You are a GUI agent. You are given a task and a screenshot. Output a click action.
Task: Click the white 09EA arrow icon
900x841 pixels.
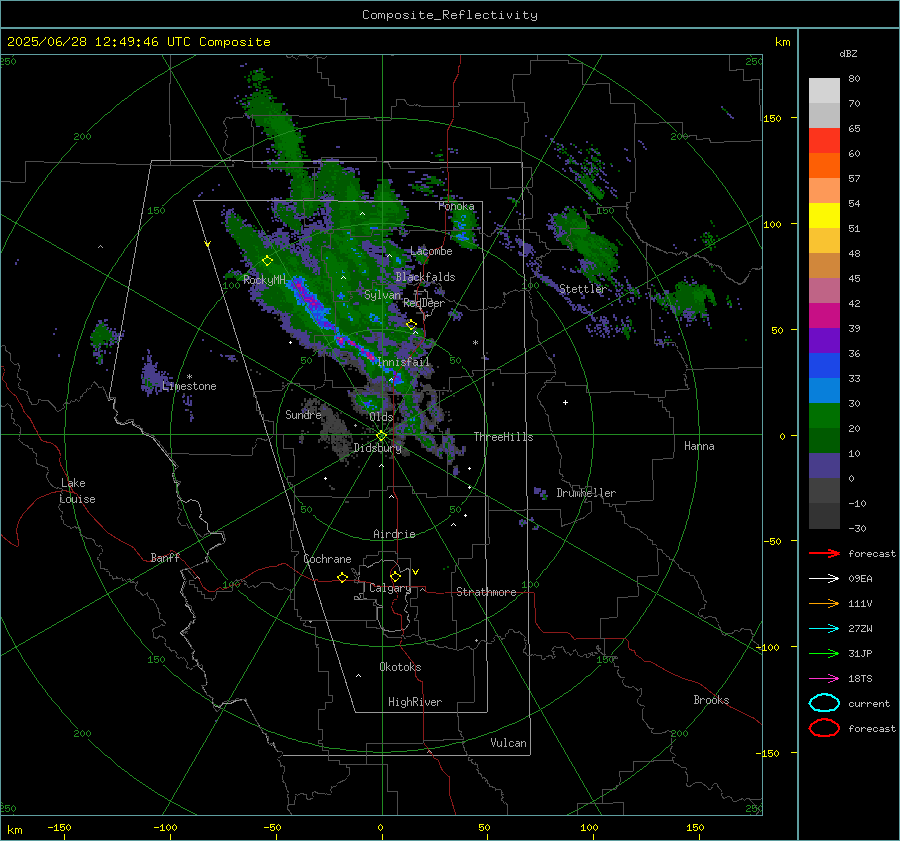click(x=824, y=579)
